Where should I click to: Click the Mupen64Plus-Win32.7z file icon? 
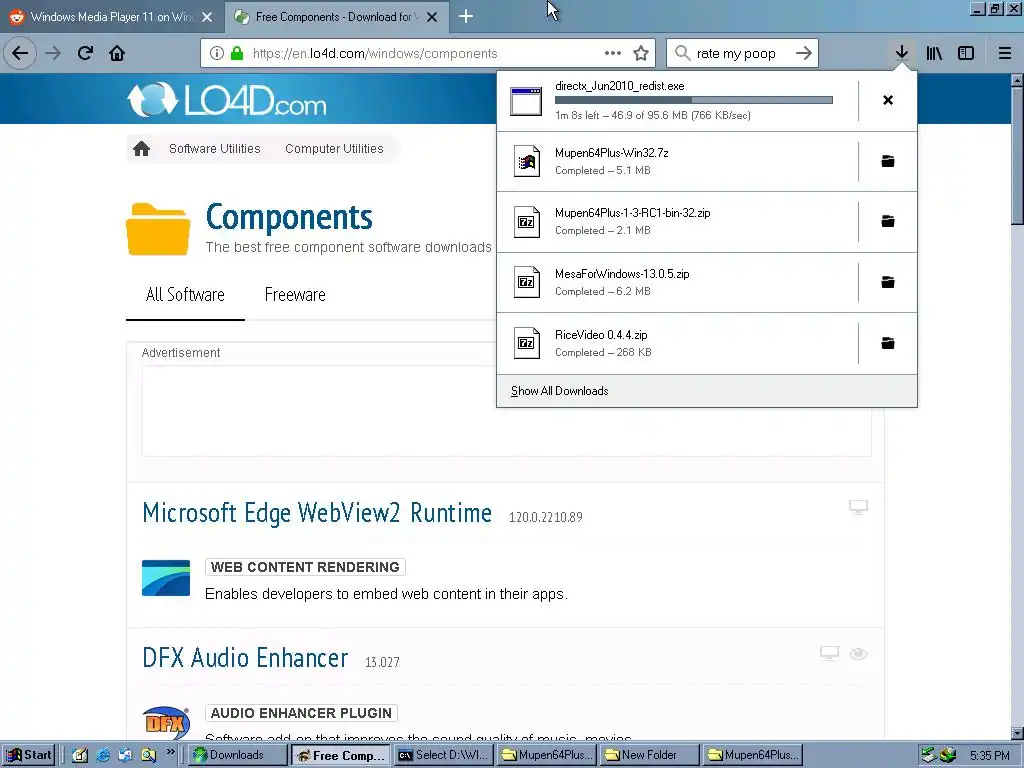526,161
